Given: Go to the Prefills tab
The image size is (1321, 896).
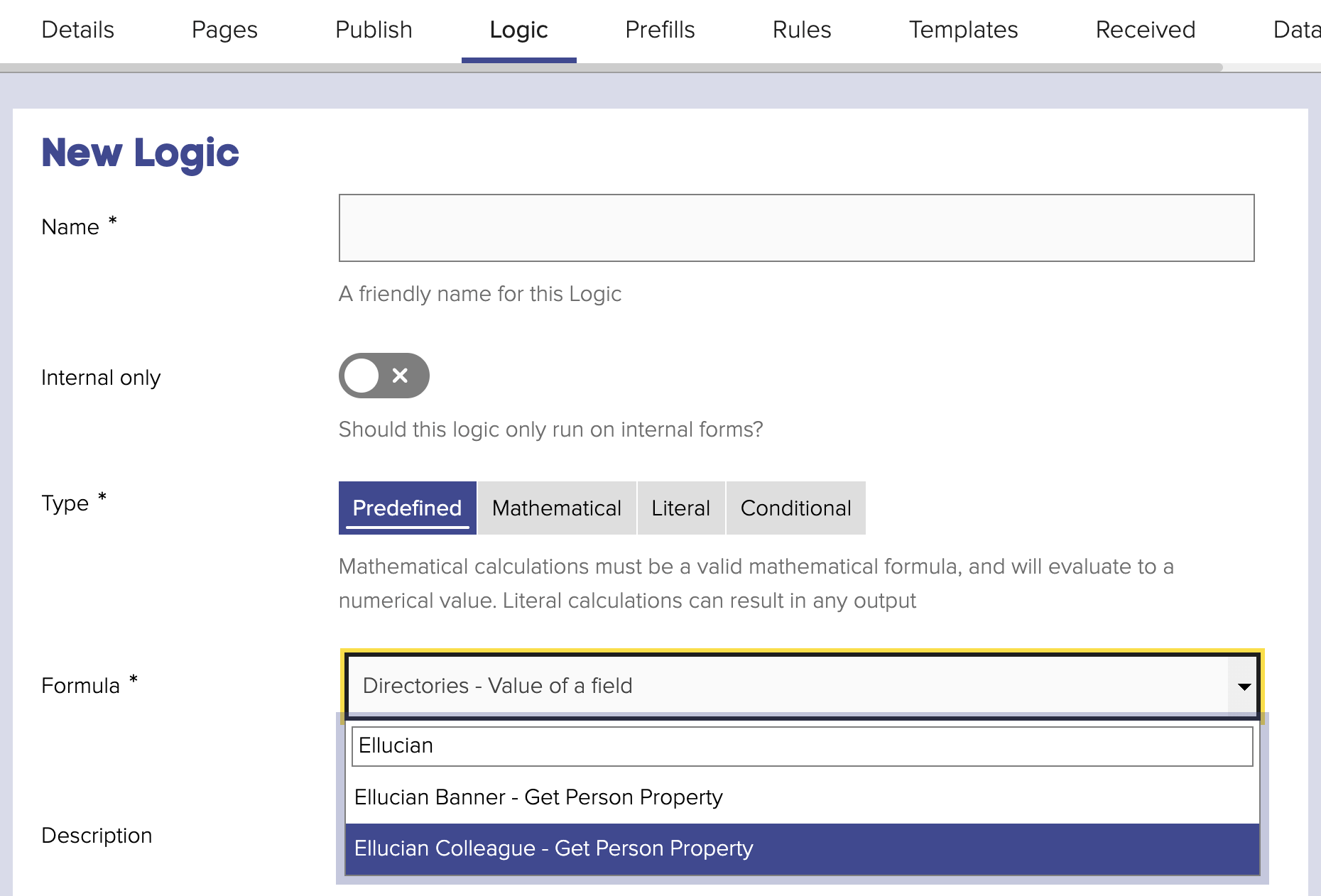Looking at the screenshot, I should [x=660, y=30].
